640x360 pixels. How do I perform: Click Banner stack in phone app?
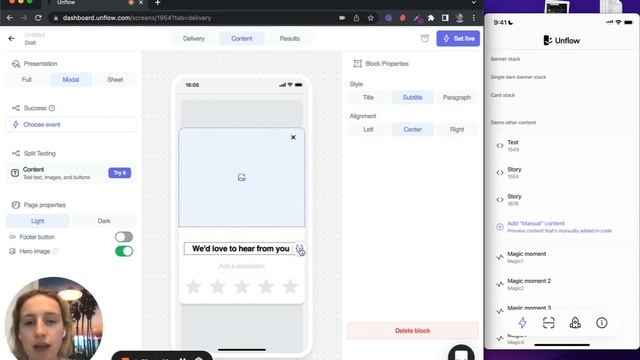click(505, 59)
